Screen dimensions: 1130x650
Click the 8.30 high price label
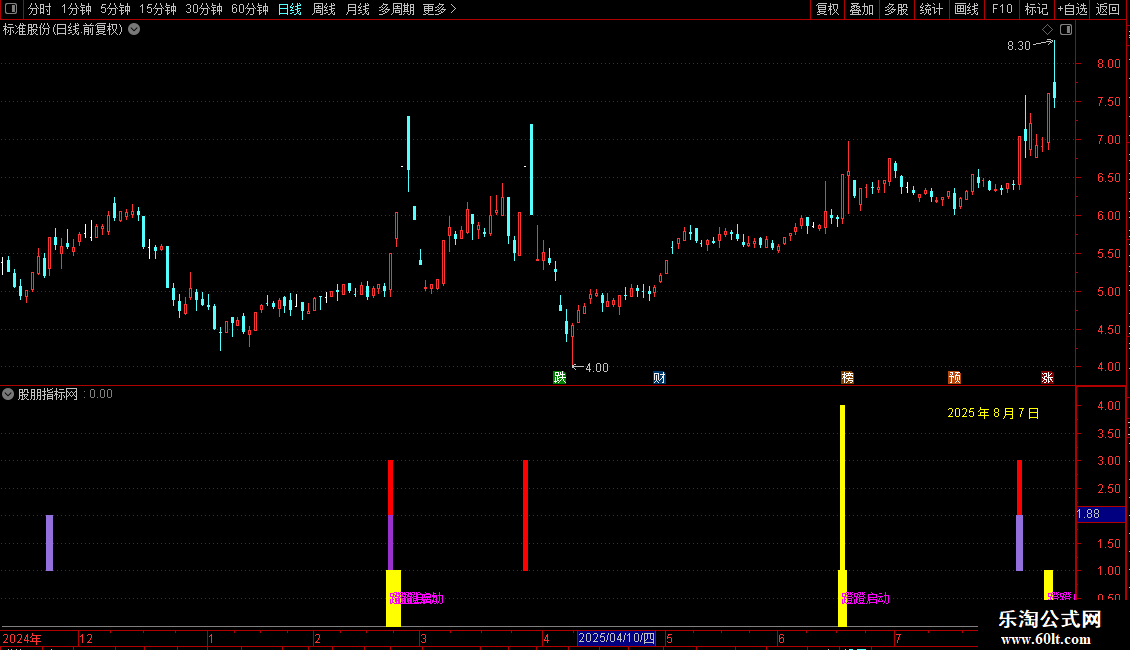pos(1019,46)
